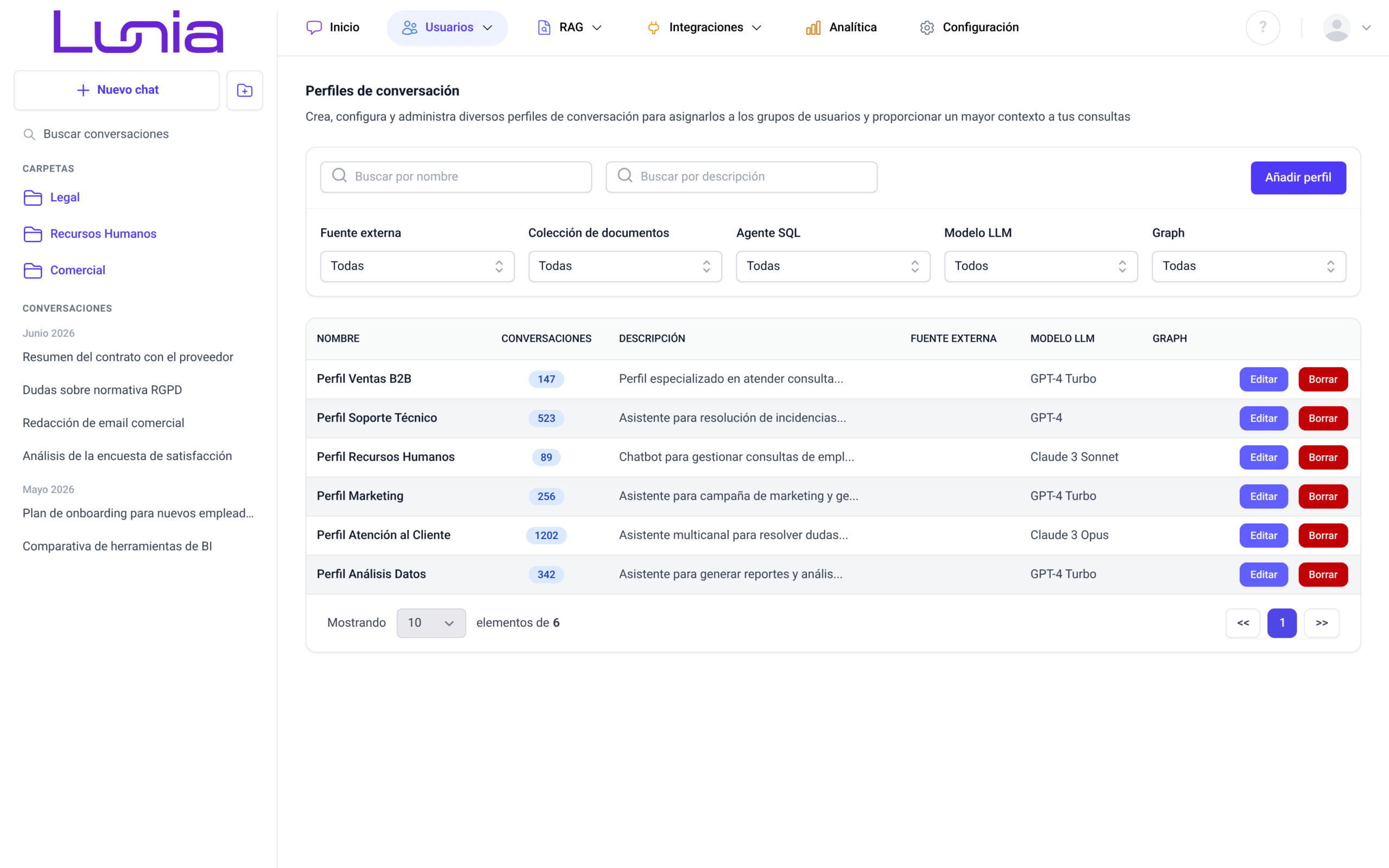Expand the Integraciones menu
This screenshot has width=1389, height=868.
(x=704, y=28)
